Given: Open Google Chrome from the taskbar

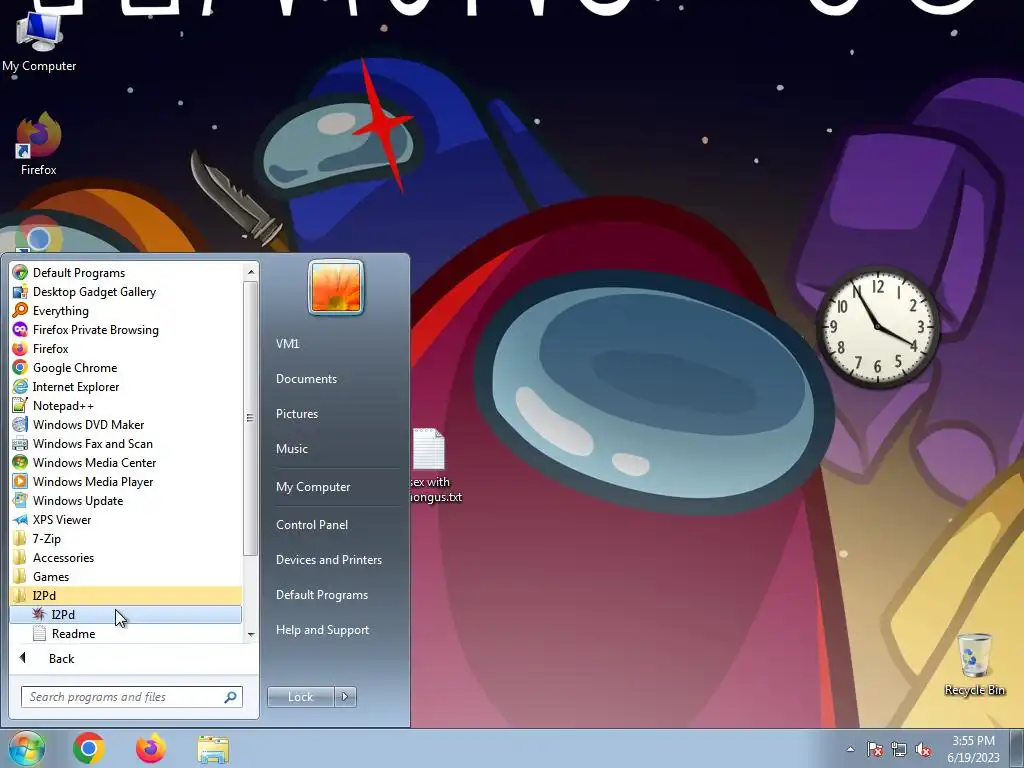Looking at the screenshot, I should [x=89, y=748].
